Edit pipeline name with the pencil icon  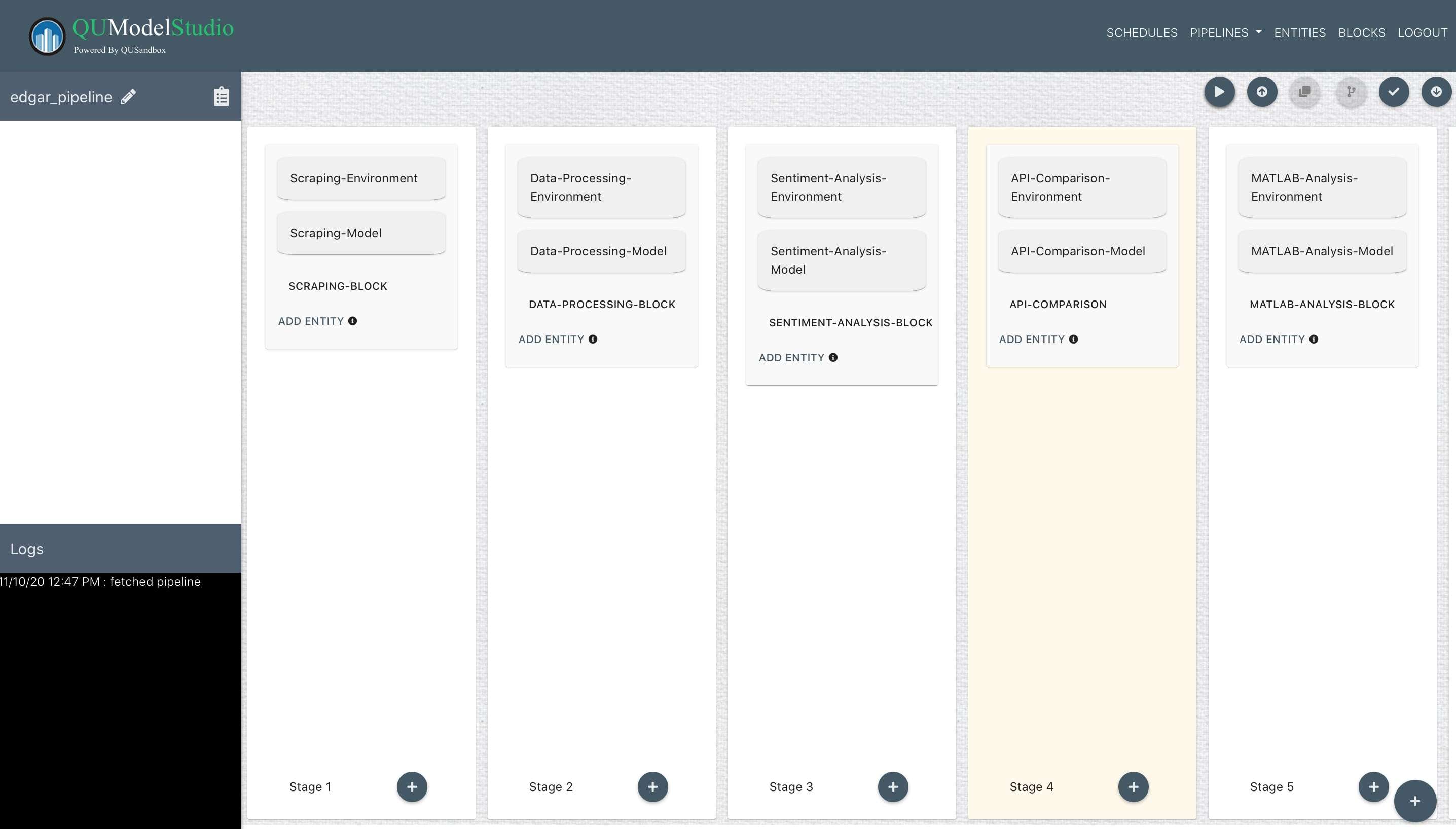click(128, 97)
